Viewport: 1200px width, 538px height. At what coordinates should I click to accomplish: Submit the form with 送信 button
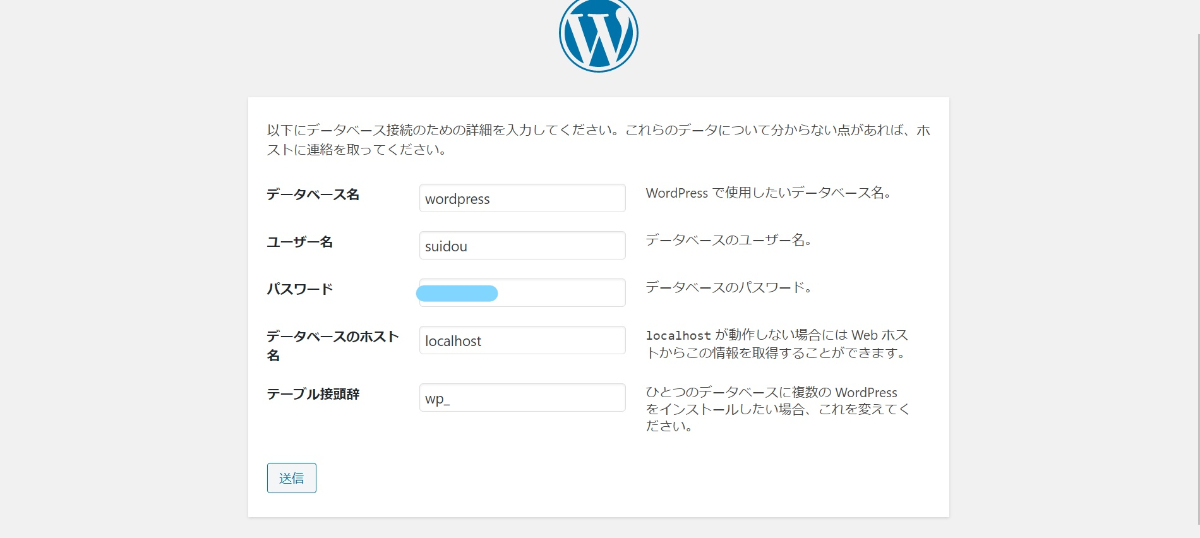coord(292,478)
